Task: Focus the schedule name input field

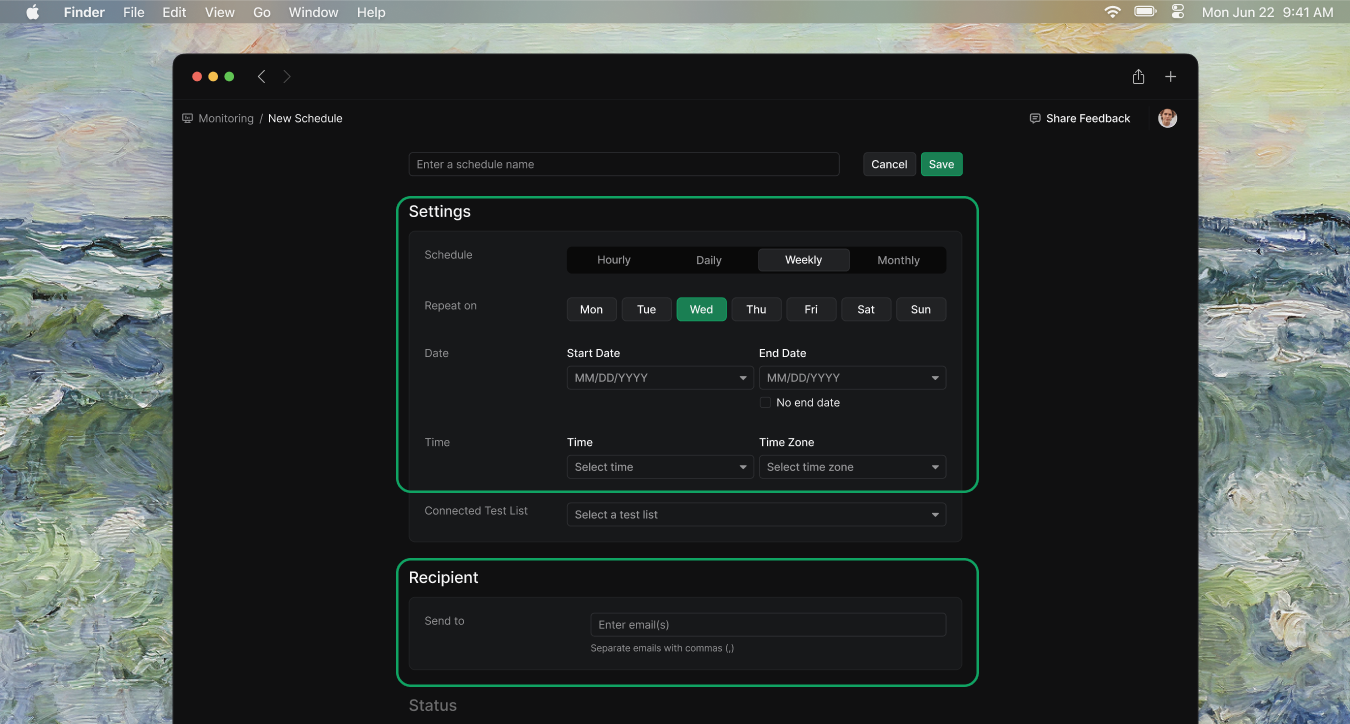Action: point(624,164)
